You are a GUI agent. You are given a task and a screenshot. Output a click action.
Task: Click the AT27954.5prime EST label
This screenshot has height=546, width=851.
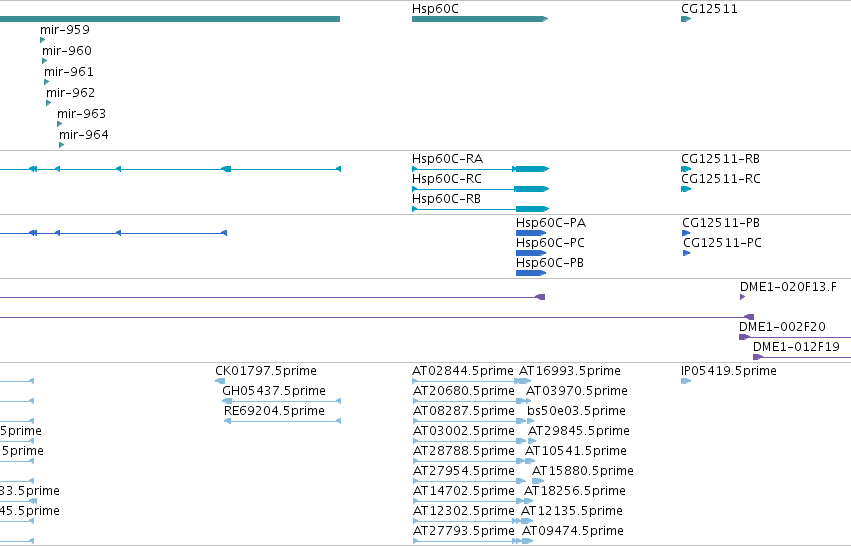[463, 472]
